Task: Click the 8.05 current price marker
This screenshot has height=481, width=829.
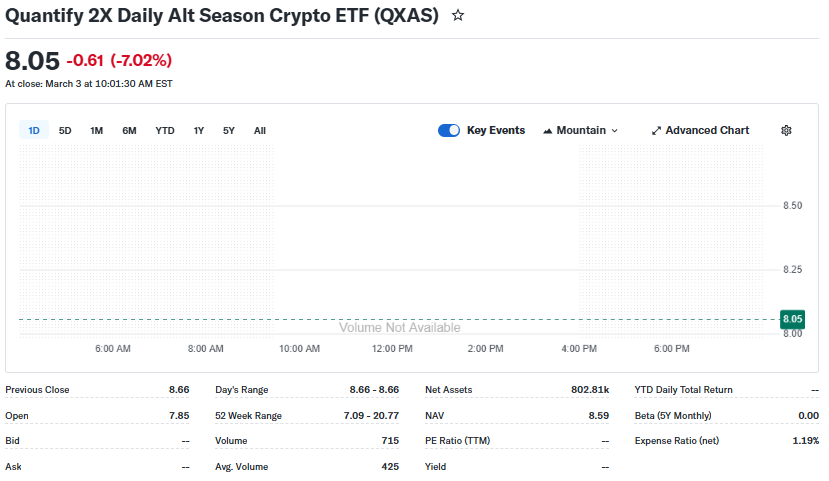Action: (x=793, y=319)
